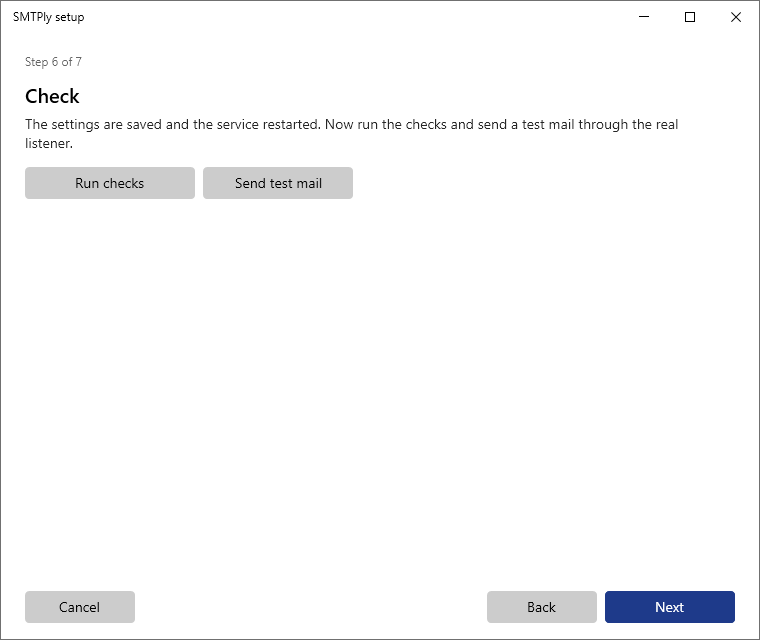Click the "Step 6 of 7" label
The width and height of the screenshot is (760, 640).
pos(53,62)
